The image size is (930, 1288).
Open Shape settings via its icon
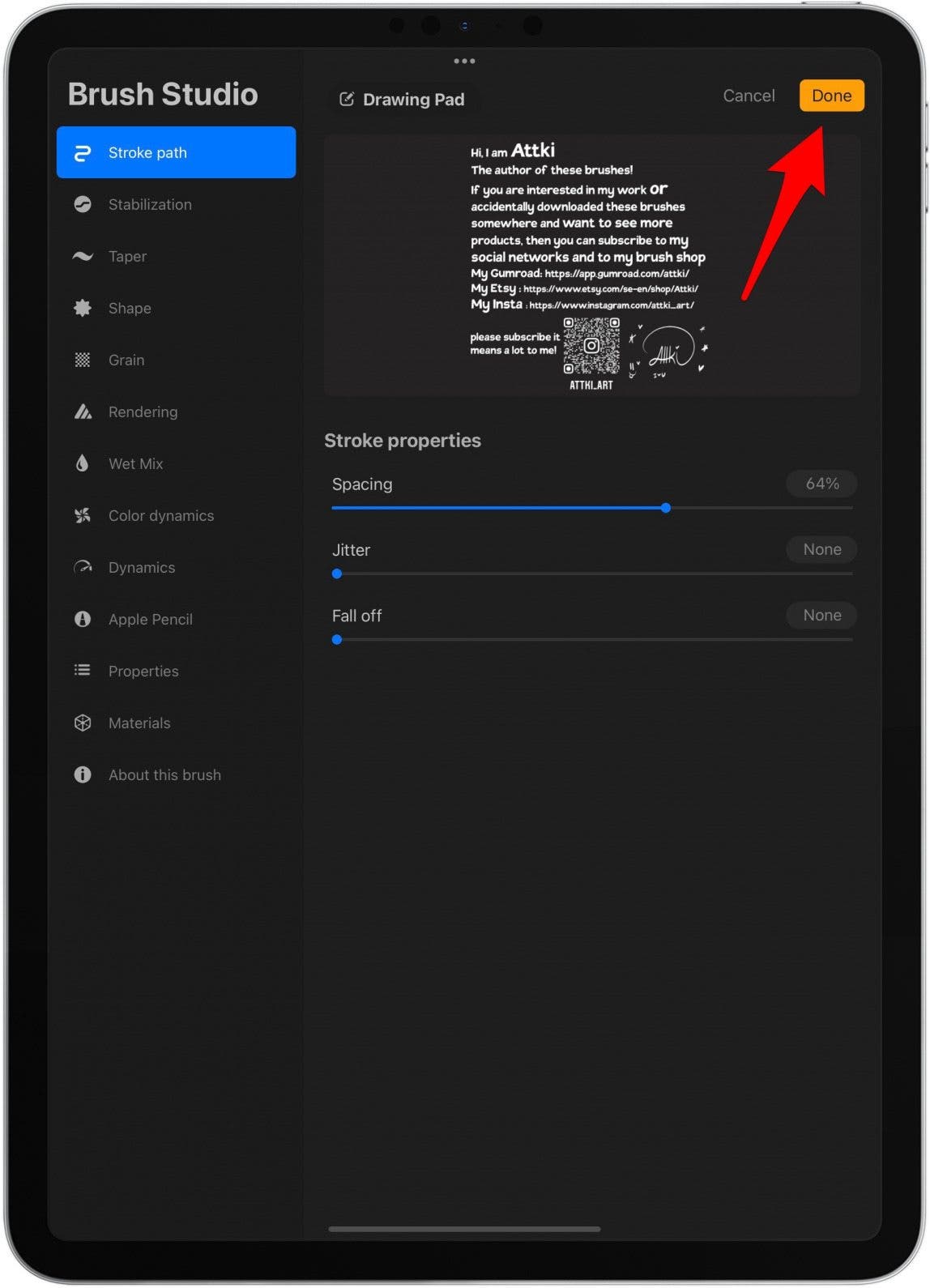pyautogui.click(x=83, y=308)
